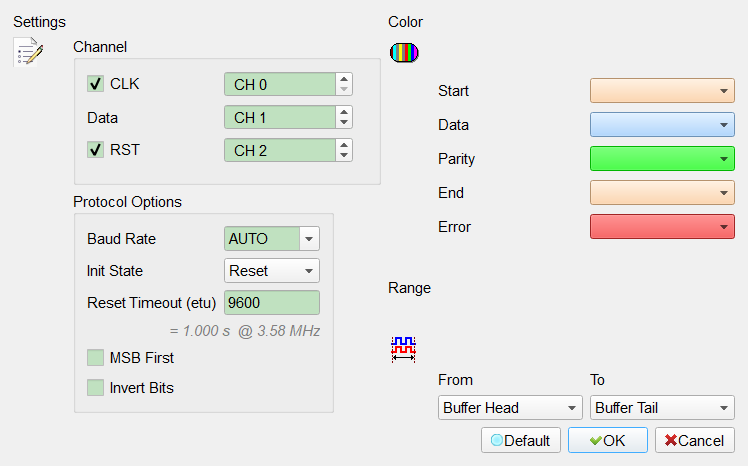748x466 pixels.
Task: Confirm settings with the OK button
Action: click(x=608, y=440)
